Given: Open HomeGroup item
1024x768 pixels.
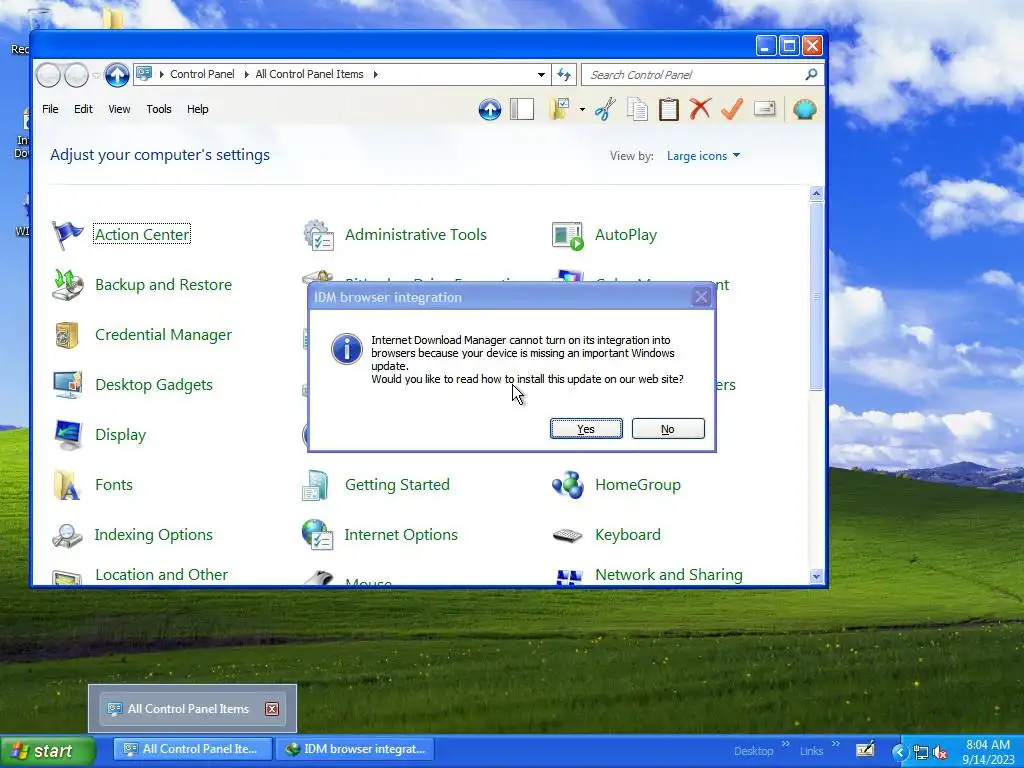Looking at the screenshot, I should 637,485.
